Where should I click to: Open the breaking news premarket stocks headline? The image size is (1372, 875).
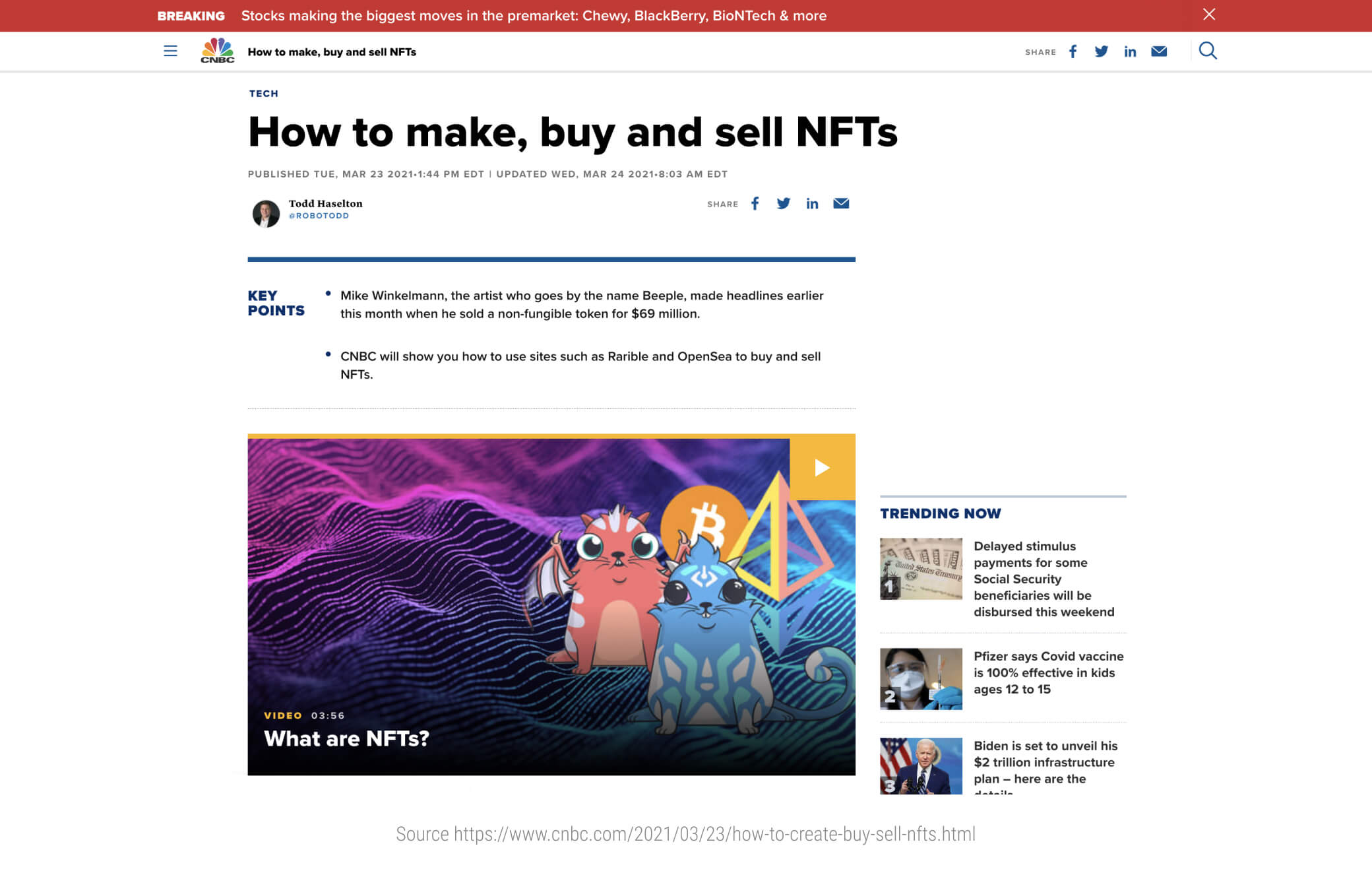tap(534, 16)
